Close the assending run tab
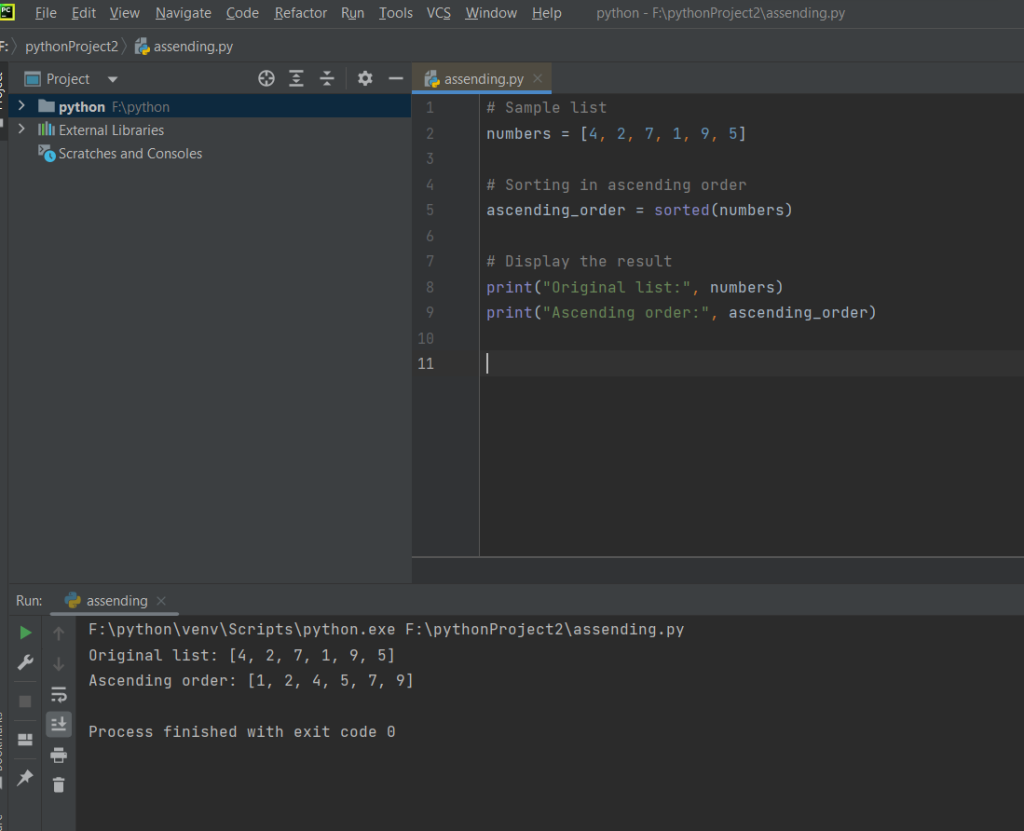Image resolution: width=1024 pixels, height=831 pixels. (162, 601)
